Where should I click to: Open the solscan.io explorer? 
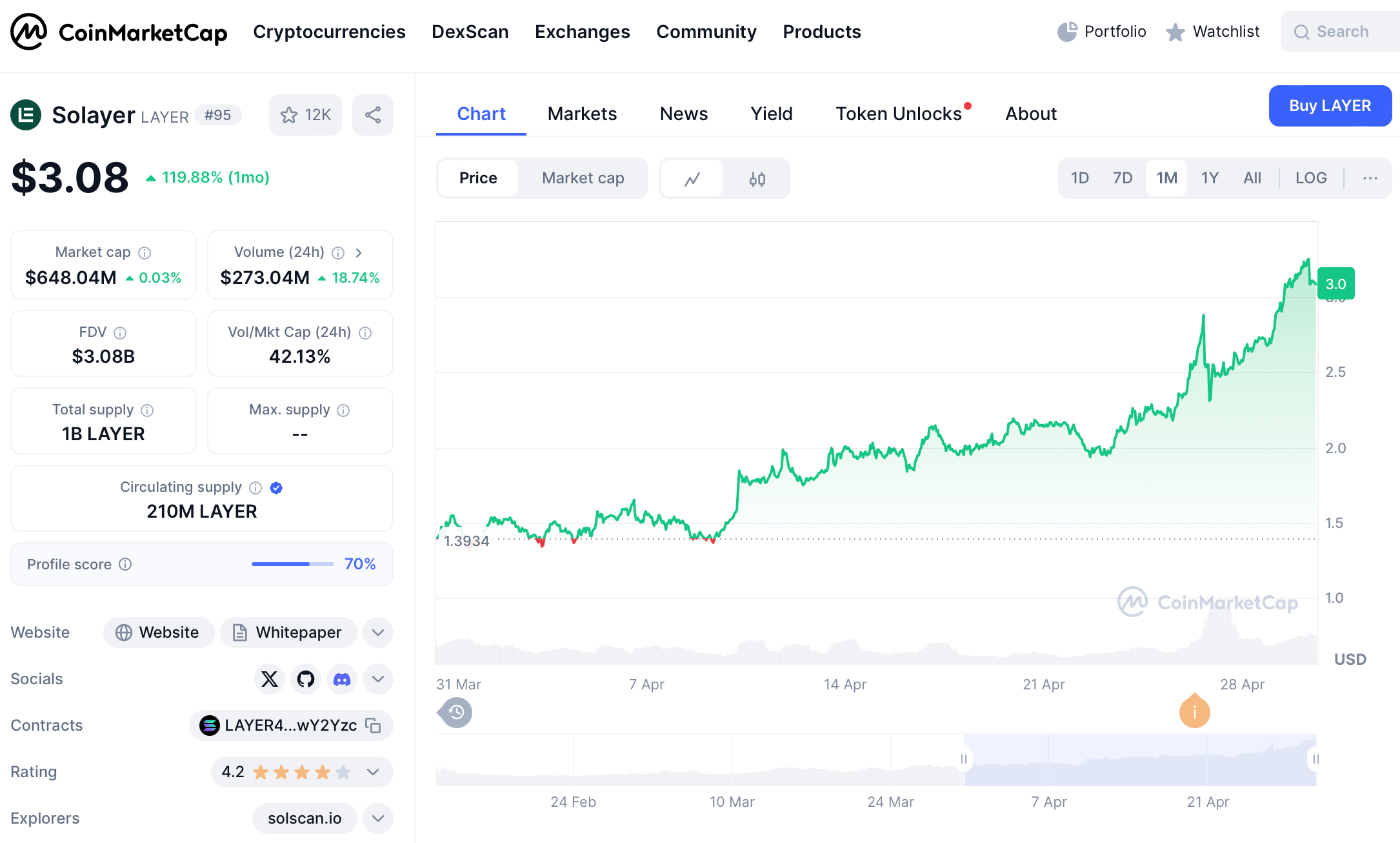pyautogui.click(x=305, y=818)
